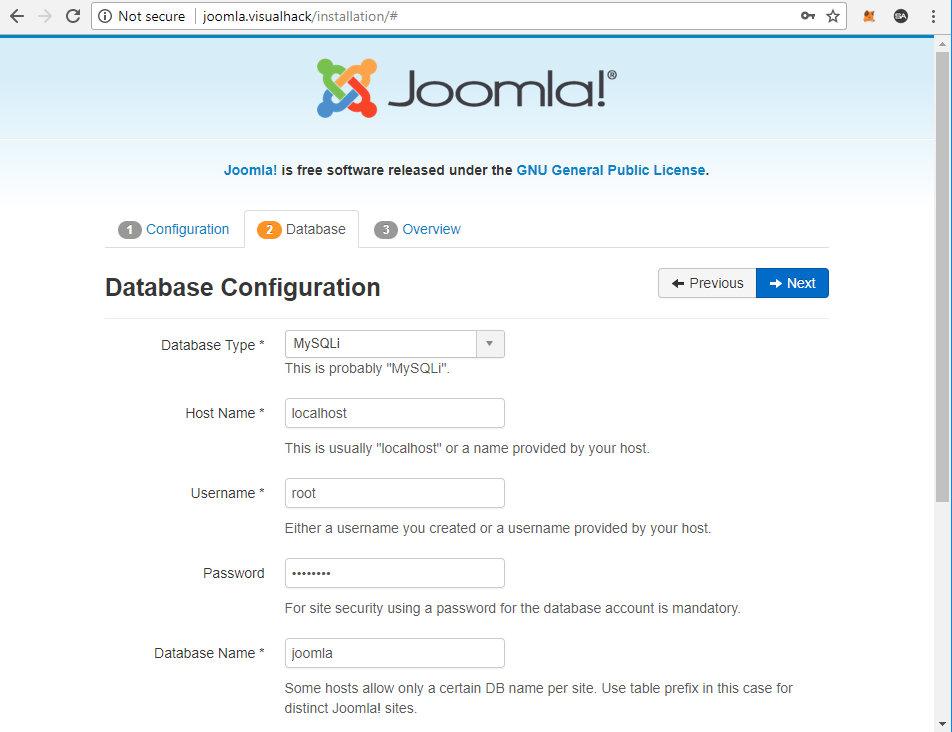
Task: Click the step 1 number badge
Action: coord(129,230)
